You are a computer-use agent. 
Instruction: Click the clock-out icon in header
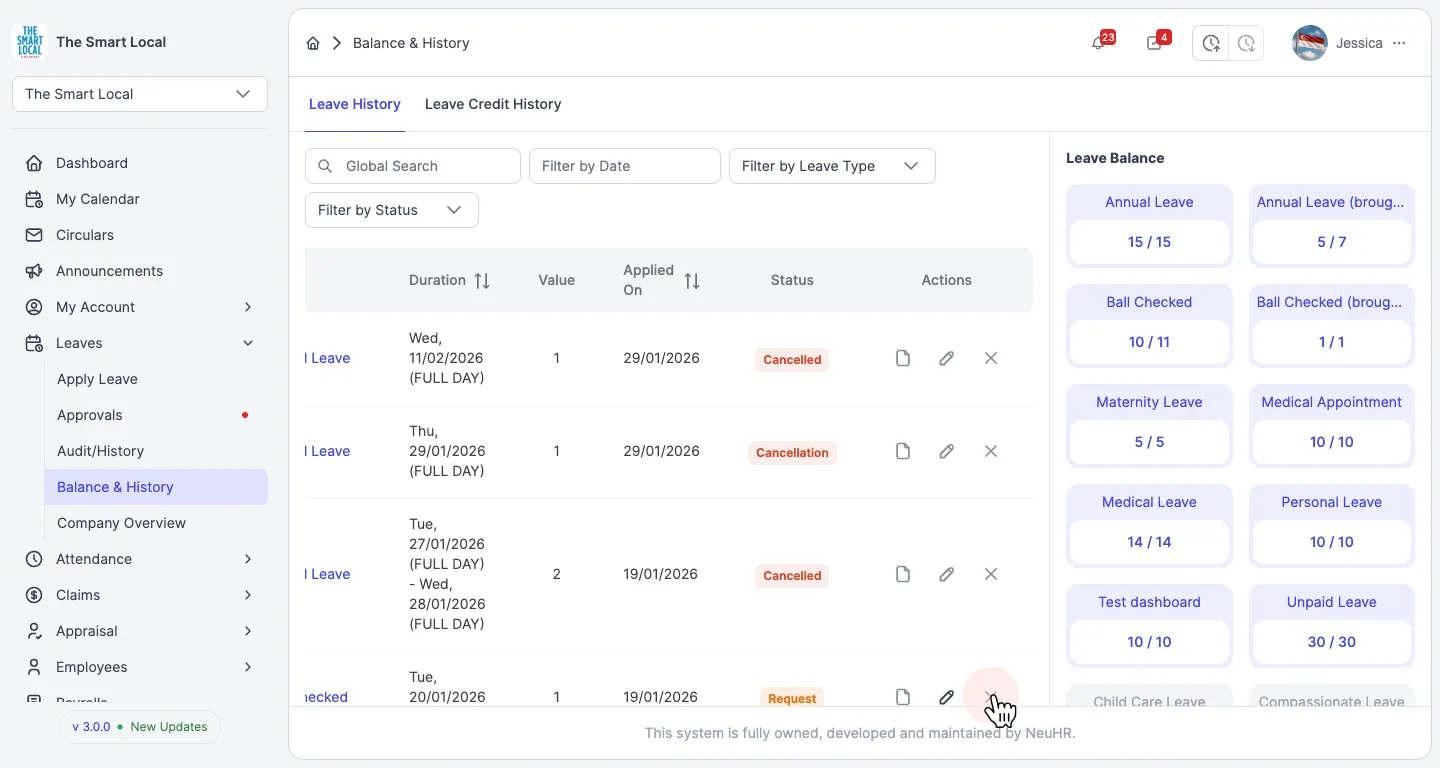1246,43
